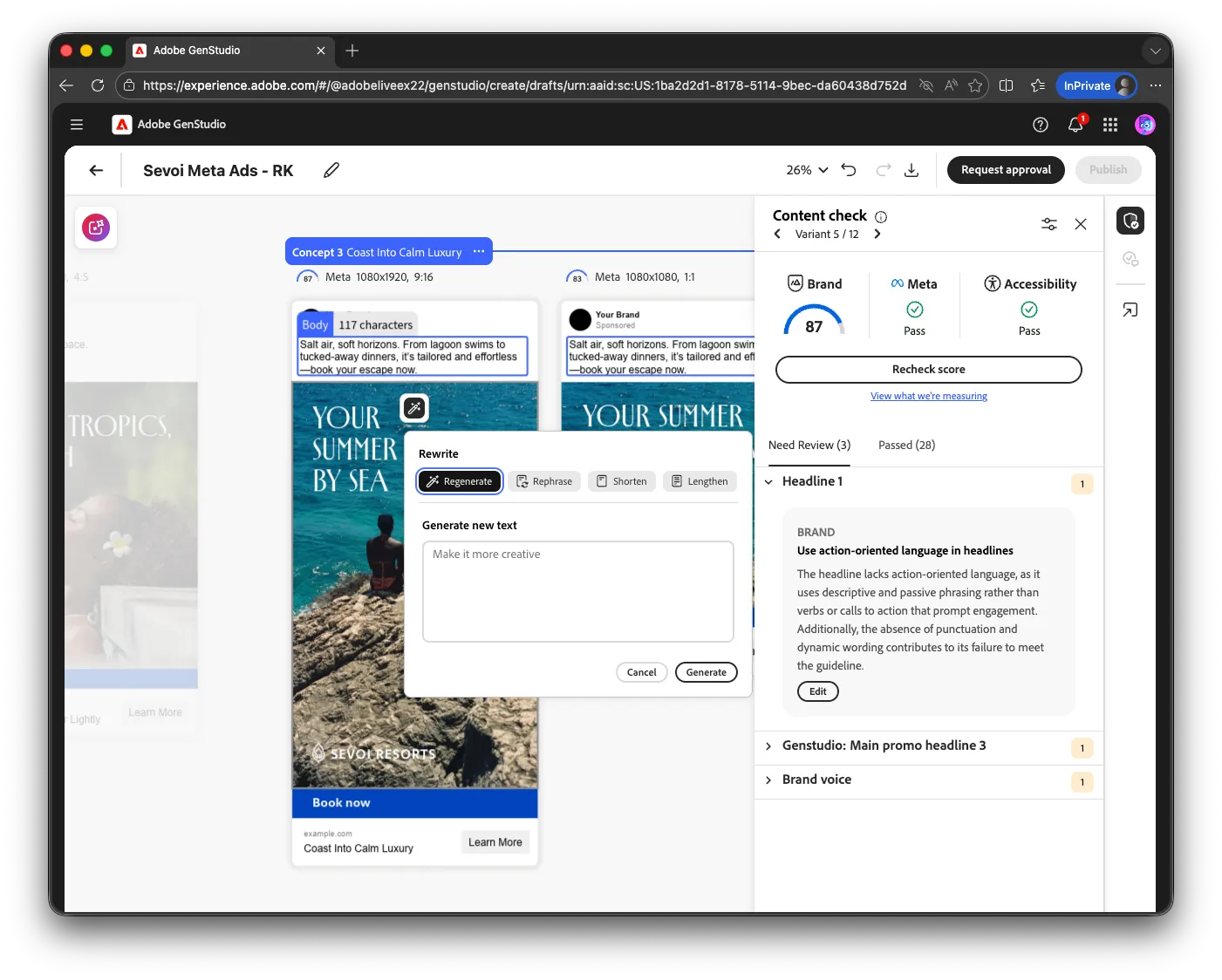Click the Request approval button
Screen dimensions: 1222x980
point(1006,170)
